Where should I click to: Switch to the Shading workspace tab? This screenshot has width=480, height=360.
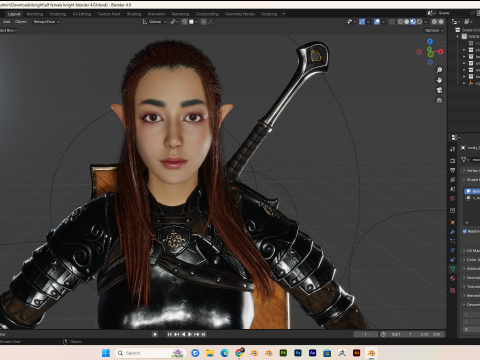[x=134, y=14]
